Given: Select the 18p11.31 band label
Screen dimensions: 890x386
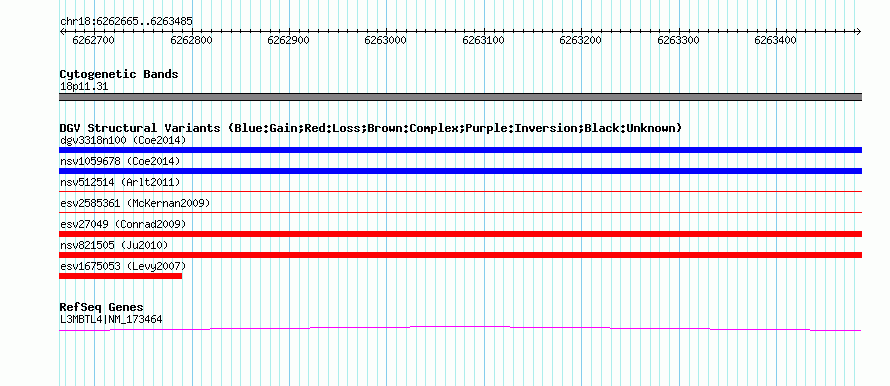Looking at the screenshot, I should point(84,87).
